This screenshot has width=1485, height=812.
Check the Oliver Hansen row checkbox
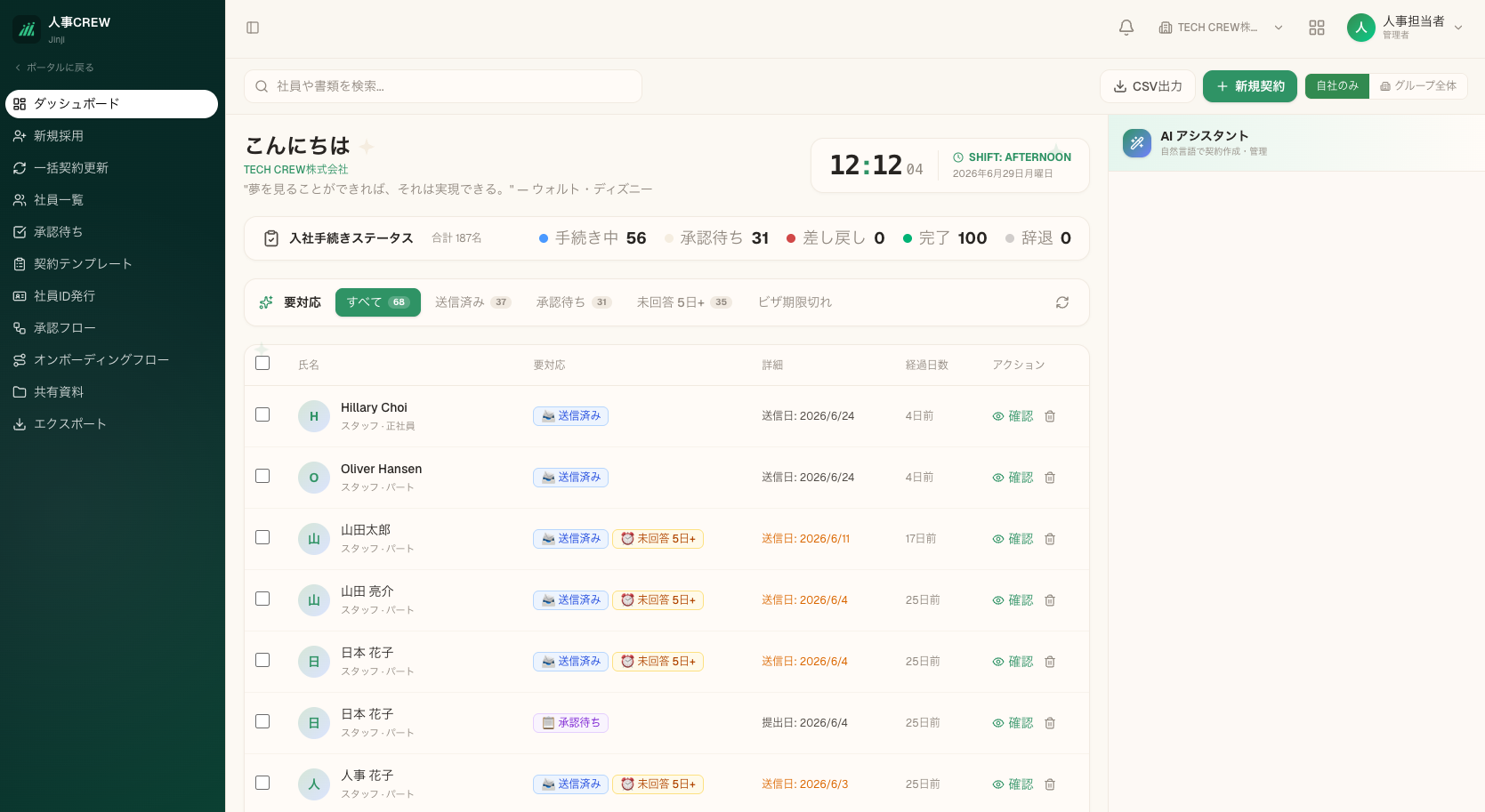tap(262, 476)
